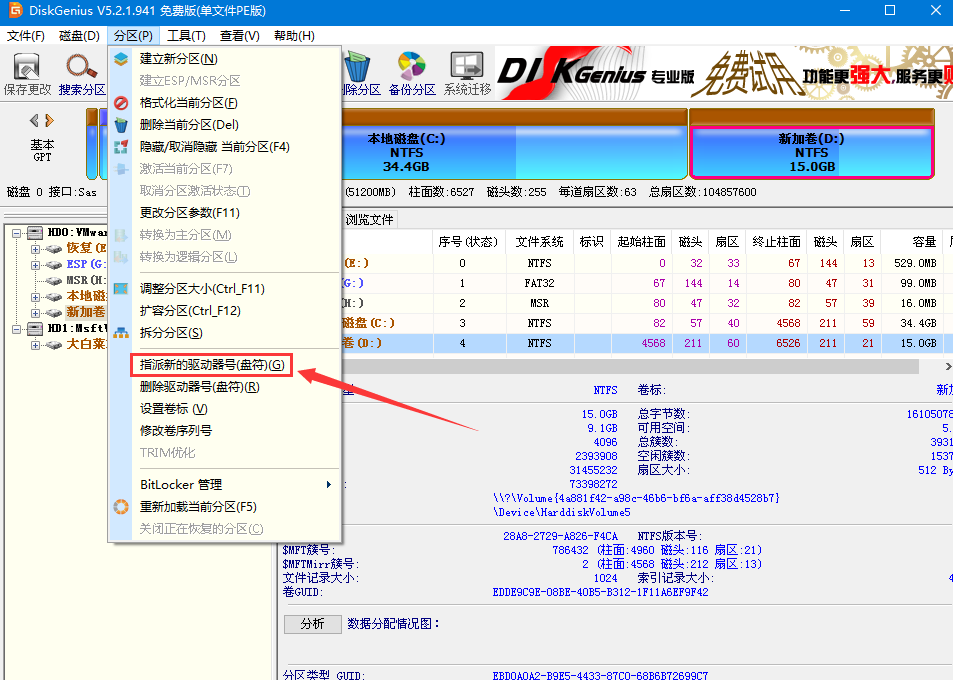Open the 工具(T) menu
Image resolution: width=953 pixels, height=680 pixels.
pyautogui.click(x=186, y=36)
